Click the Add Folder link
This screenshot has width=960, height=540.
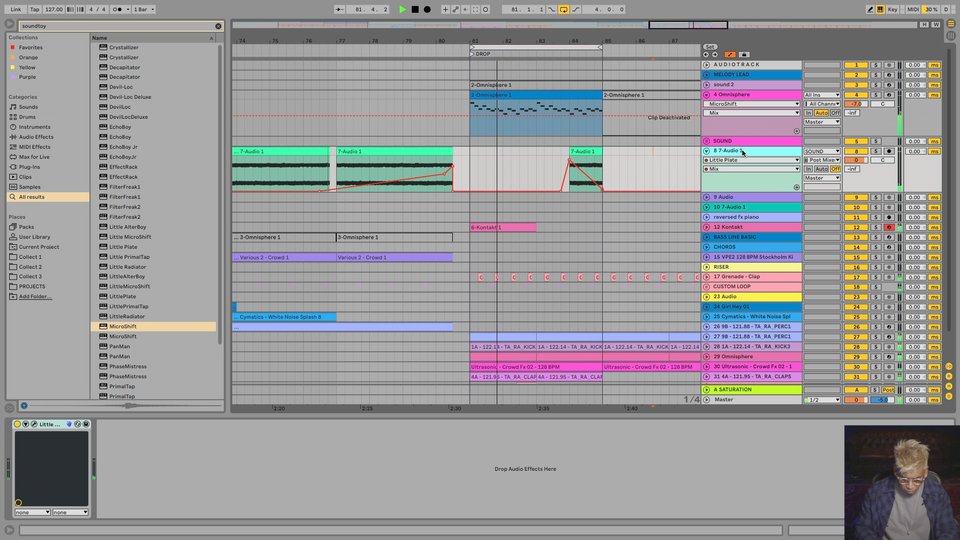[35, 296]
